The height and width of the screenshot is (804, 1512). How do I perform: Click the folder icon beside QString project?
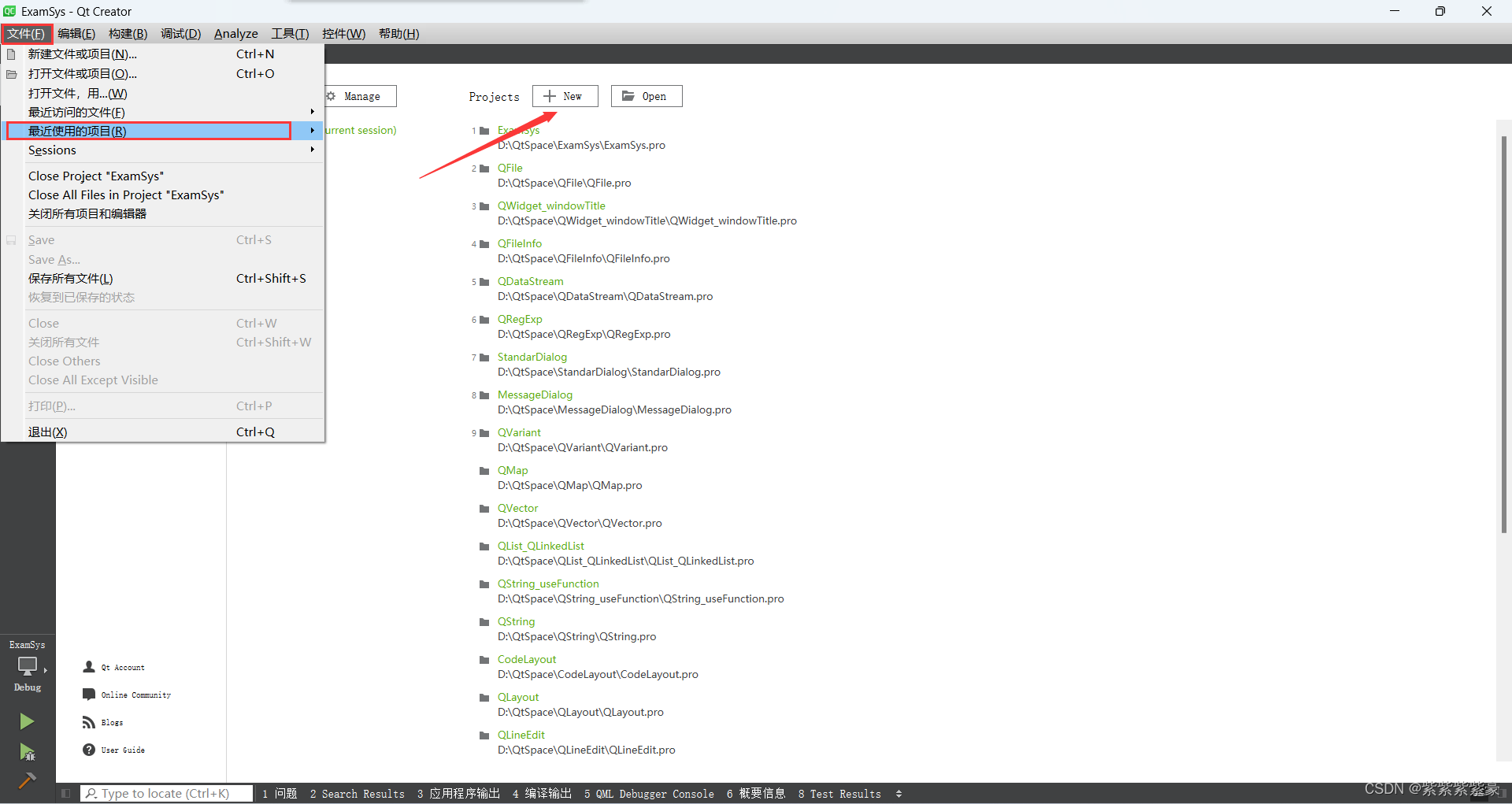coord(484,622)
